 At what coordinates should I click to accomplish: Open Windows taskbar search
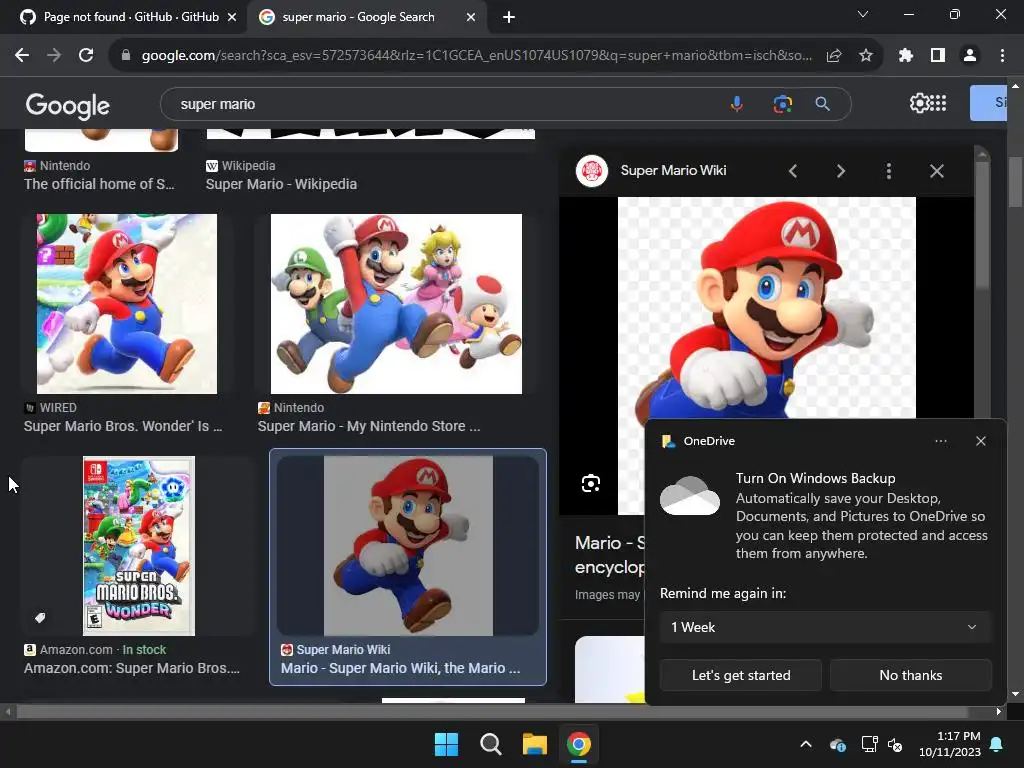pos(490,744)
